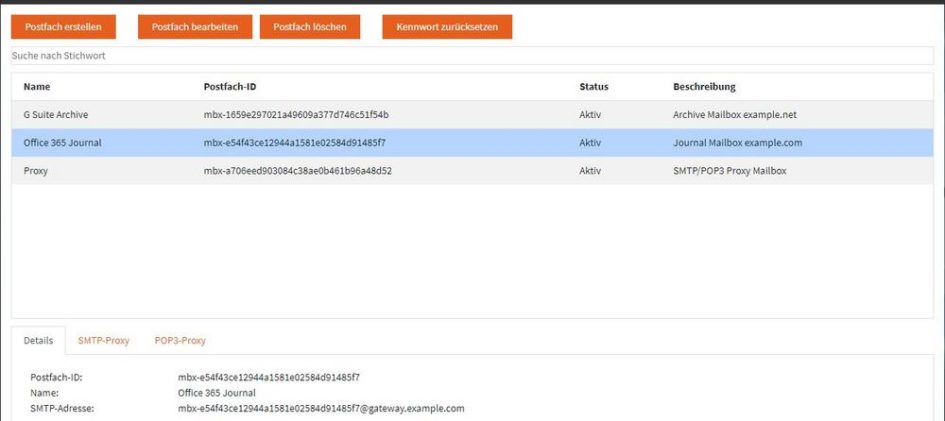Click the Postfach erstellen button
945x421 pixels.
pyautogui.click(x=63, y=27)
